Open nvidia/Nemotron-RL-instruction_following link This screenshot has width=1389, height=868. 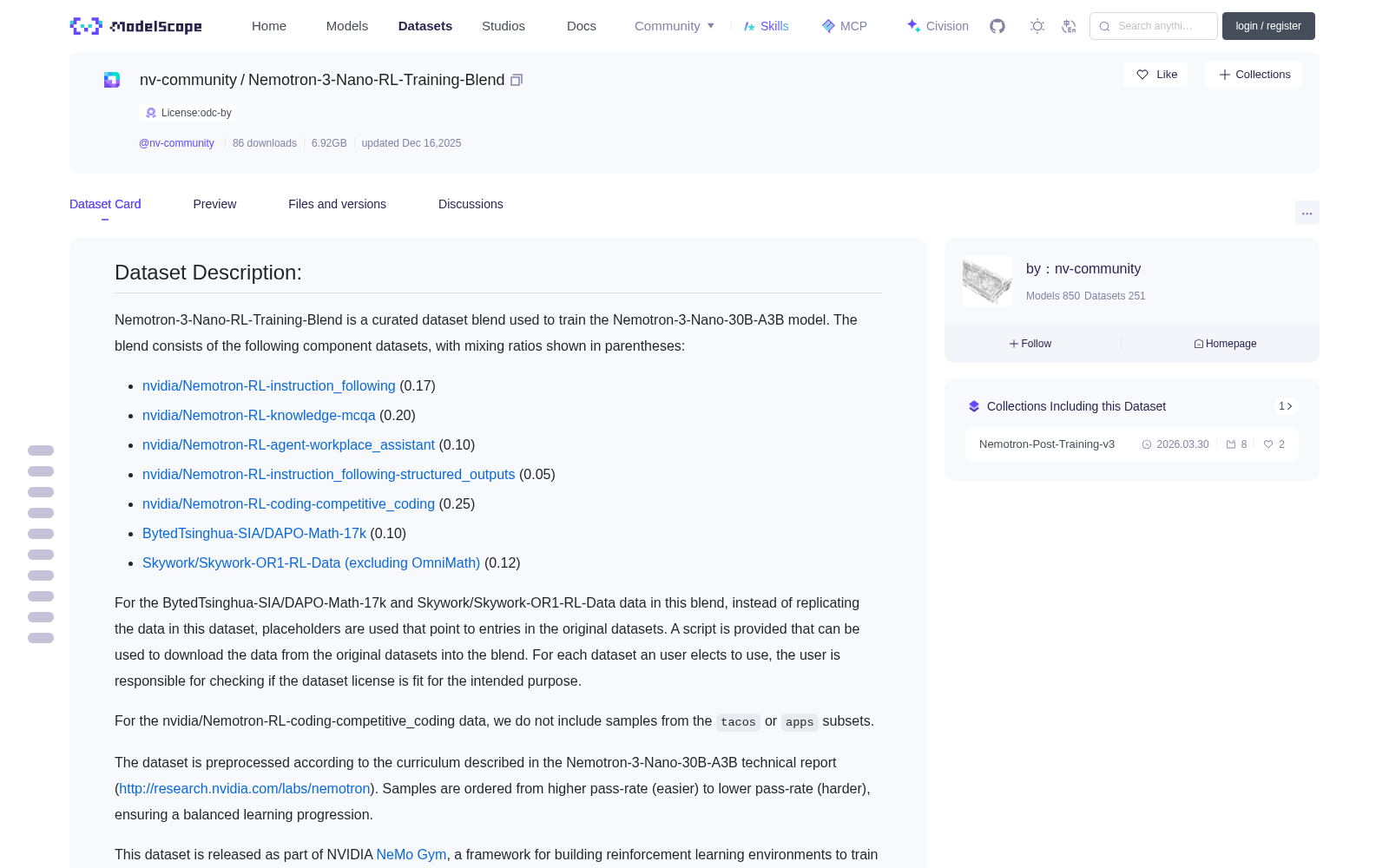point(269,386)
